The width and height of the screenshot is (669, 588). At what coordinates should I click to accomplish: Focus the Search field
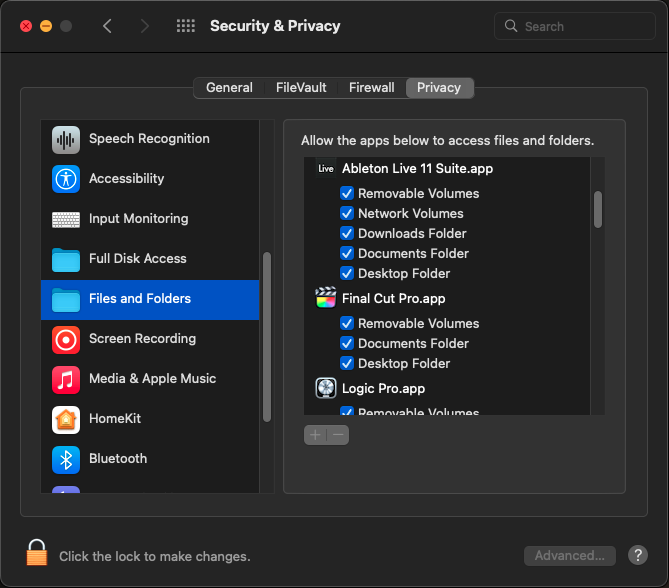coord(575,26)
